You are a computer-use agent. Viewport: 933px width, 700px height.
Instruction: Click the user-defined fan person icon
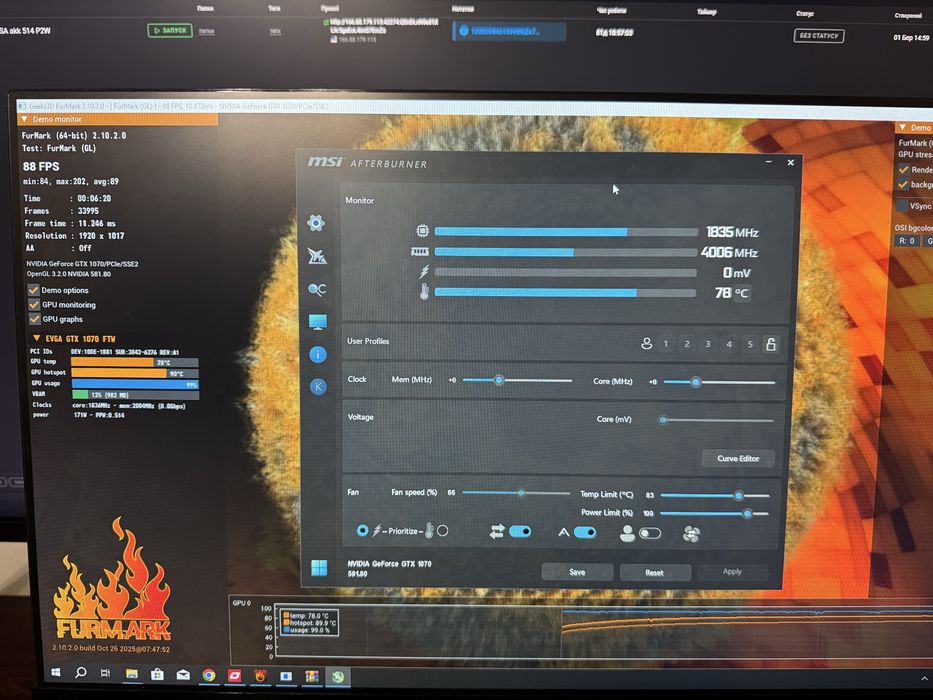pyautogui.click(x=627, y=533)
